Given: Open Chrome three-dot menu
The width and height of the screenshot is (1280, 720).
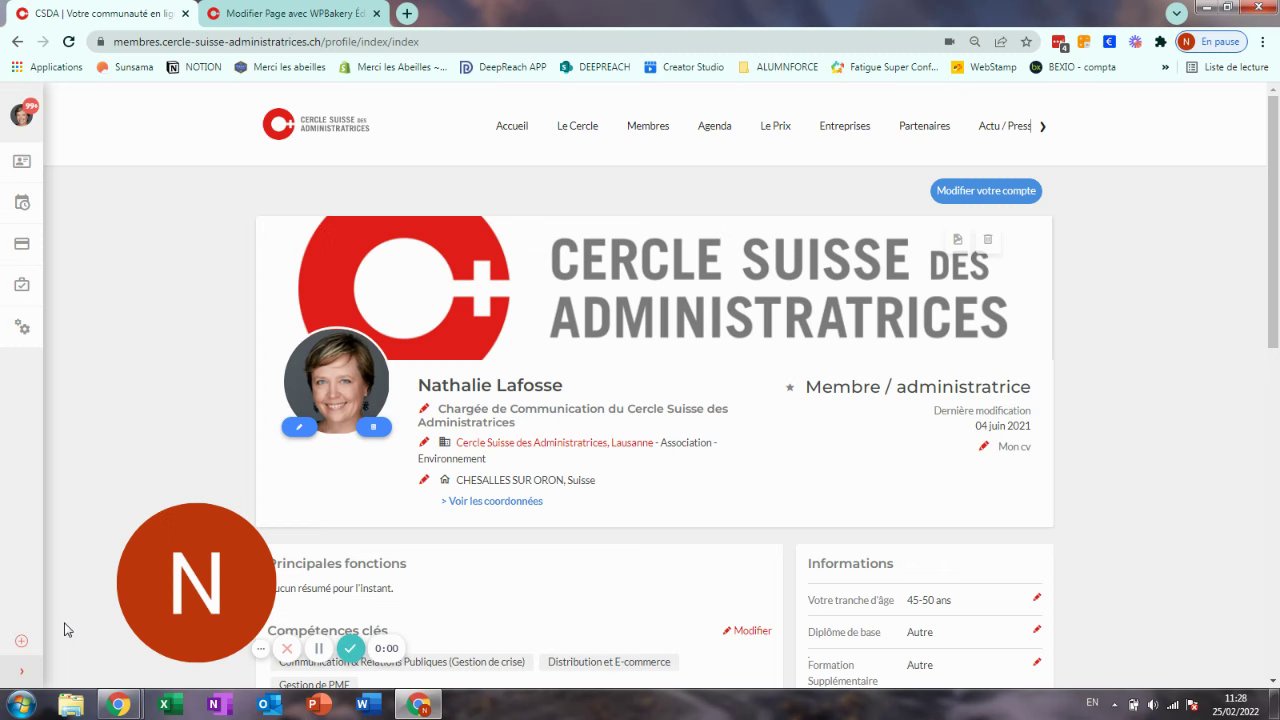Looking at the screenshot, I should [x=1262, y=42].
